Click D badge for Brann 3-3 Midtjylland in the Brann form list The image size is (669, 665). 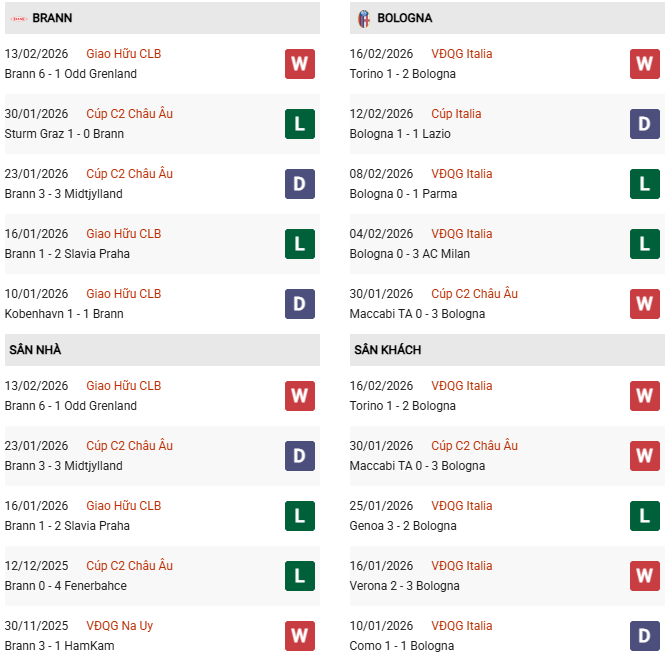pyautogui.click(x=299, y=184)
